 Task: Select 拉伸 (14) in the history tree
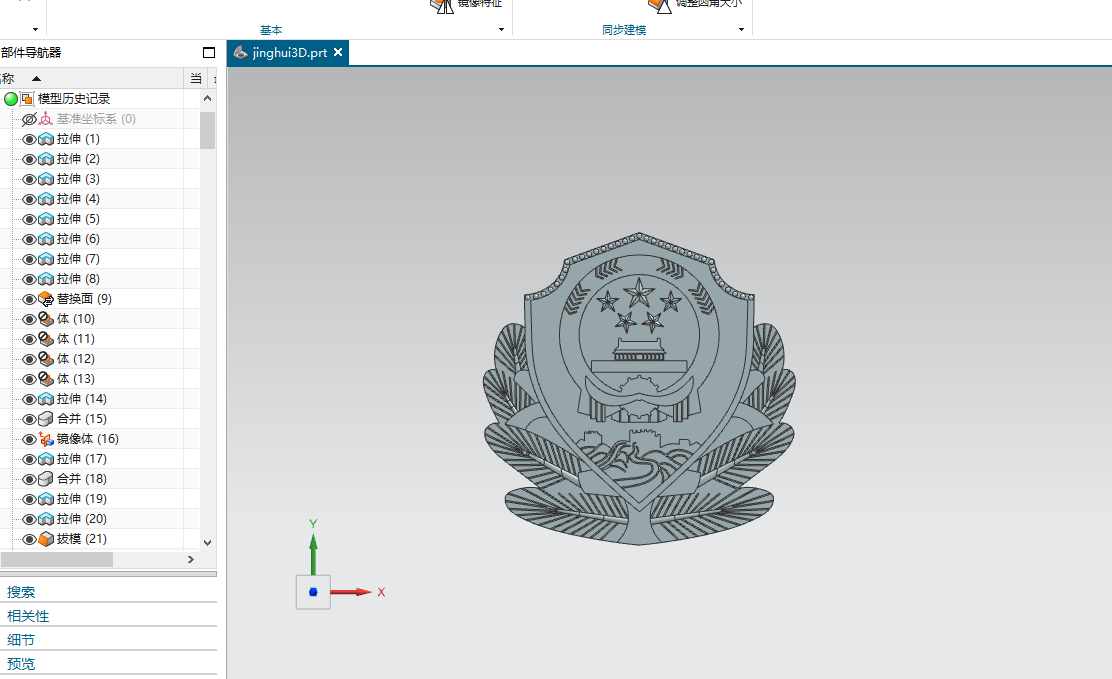pyautogui.click(x=82, y=399)
